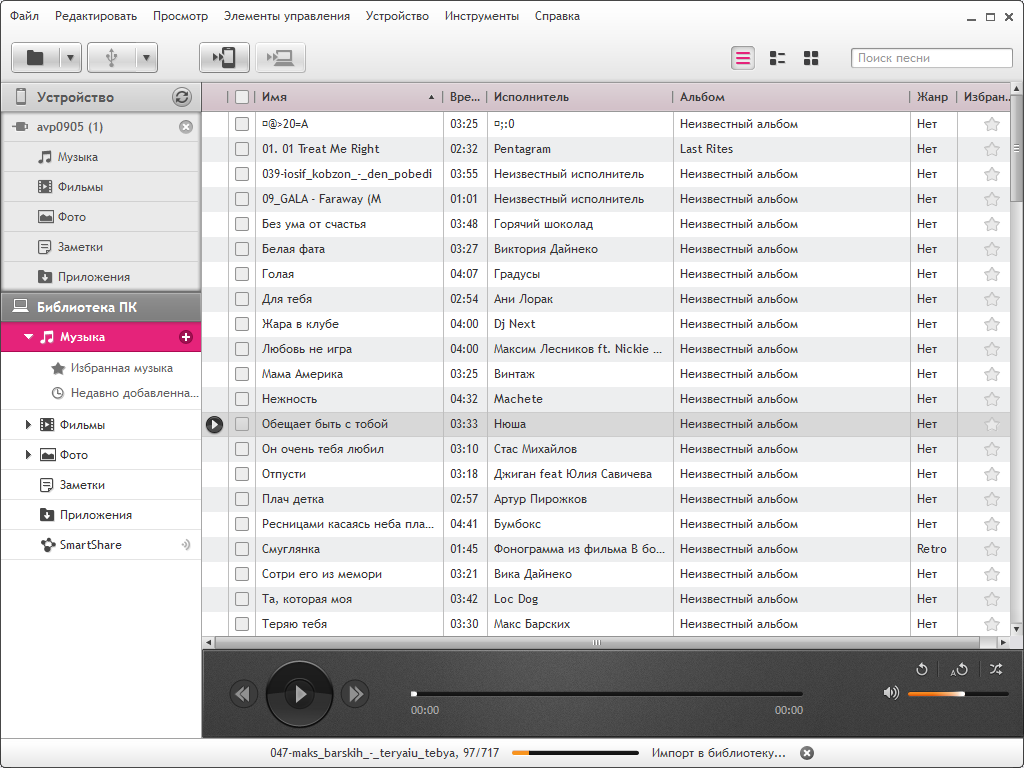Sort by the Имя column header
The image size is (1024, 768).
click(348, 97)
